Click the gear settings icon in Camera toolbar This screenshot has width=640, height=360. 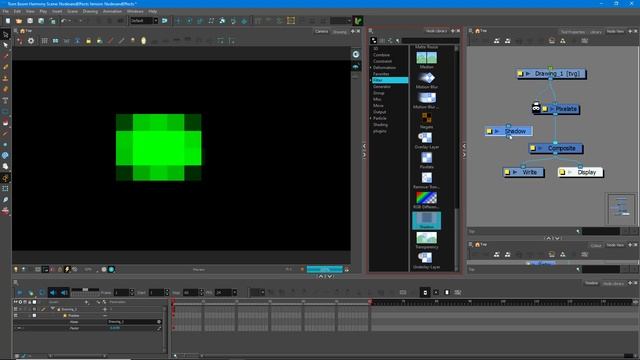(x=31, y=41)
